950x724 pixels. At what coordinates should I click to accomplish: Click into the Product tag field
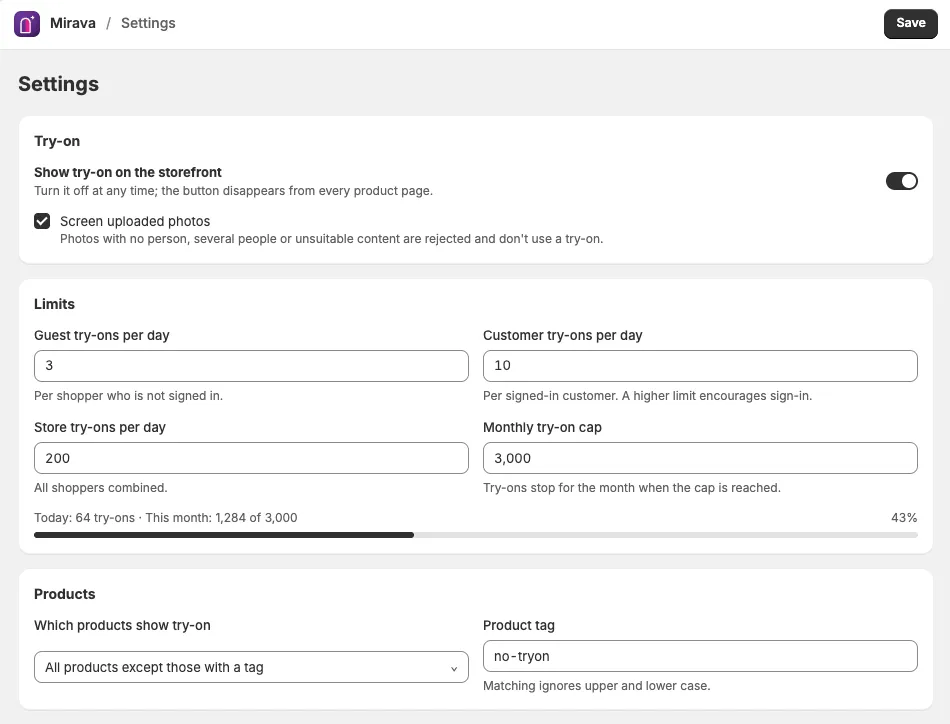[x=700, y=656]
